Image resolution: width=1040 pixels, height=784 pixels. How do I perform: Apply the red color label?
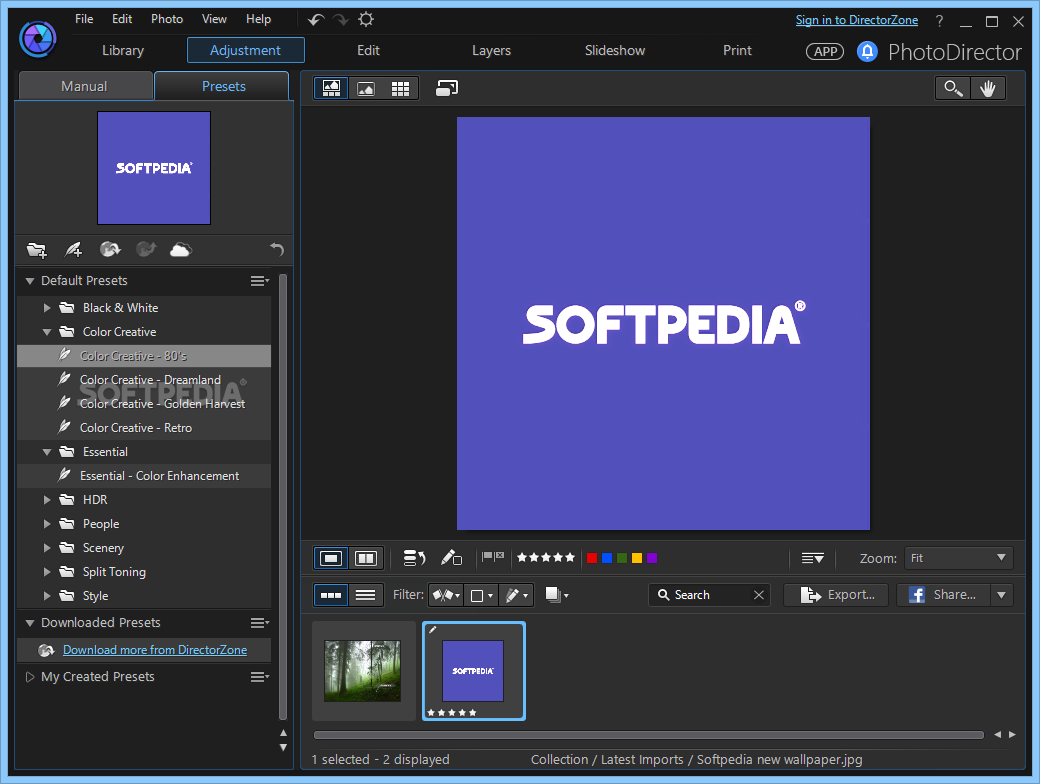click(x=592, y=558)
